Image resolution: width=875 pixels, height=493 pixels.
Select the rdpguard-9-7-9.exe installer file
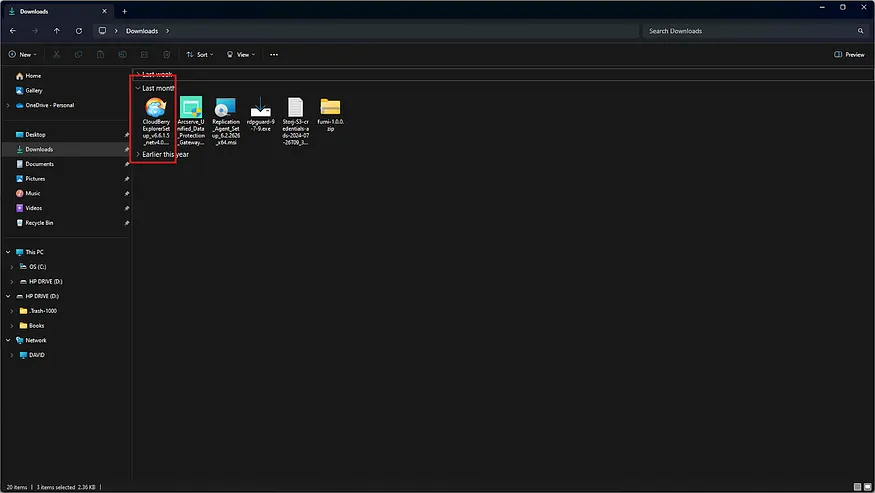pos(260,118)
